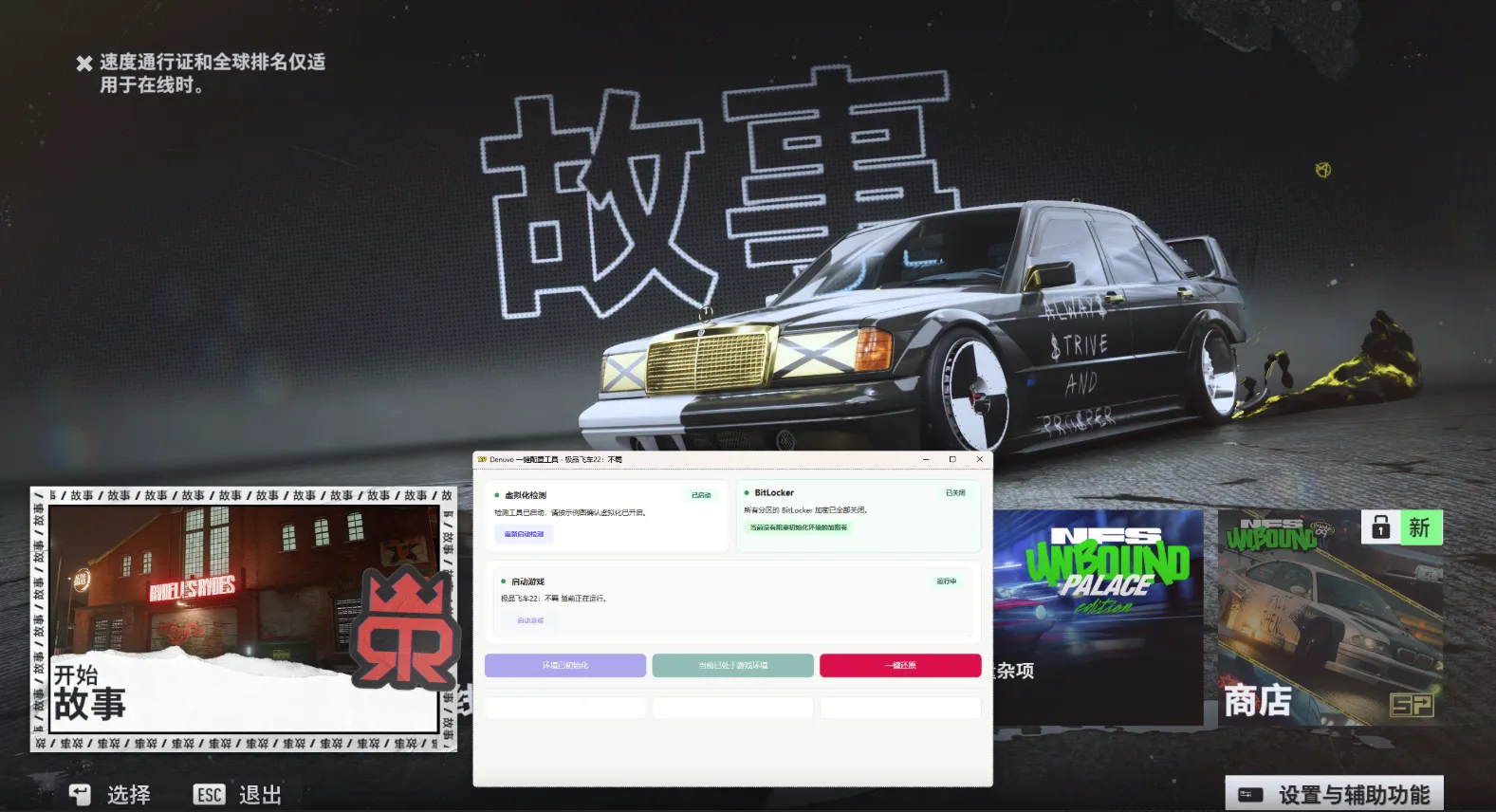Click the red crown RR logo on story card
The image size is (1496, 812).
tap(405, 628)
